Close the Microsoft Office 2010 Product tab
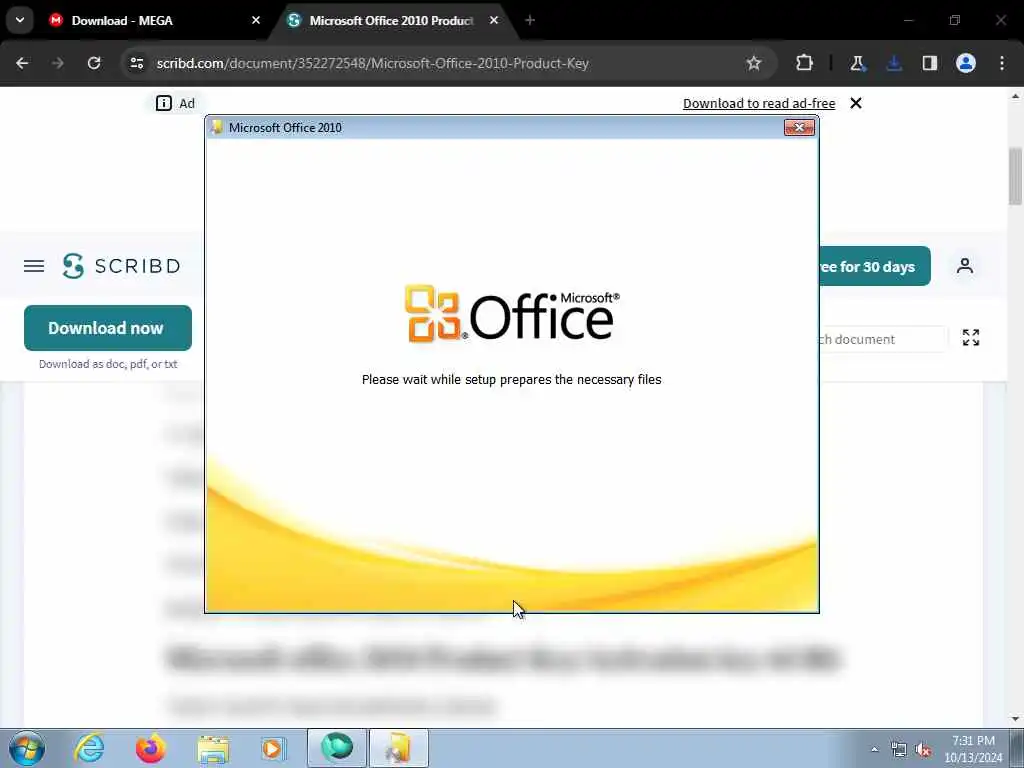 [494, 20]
